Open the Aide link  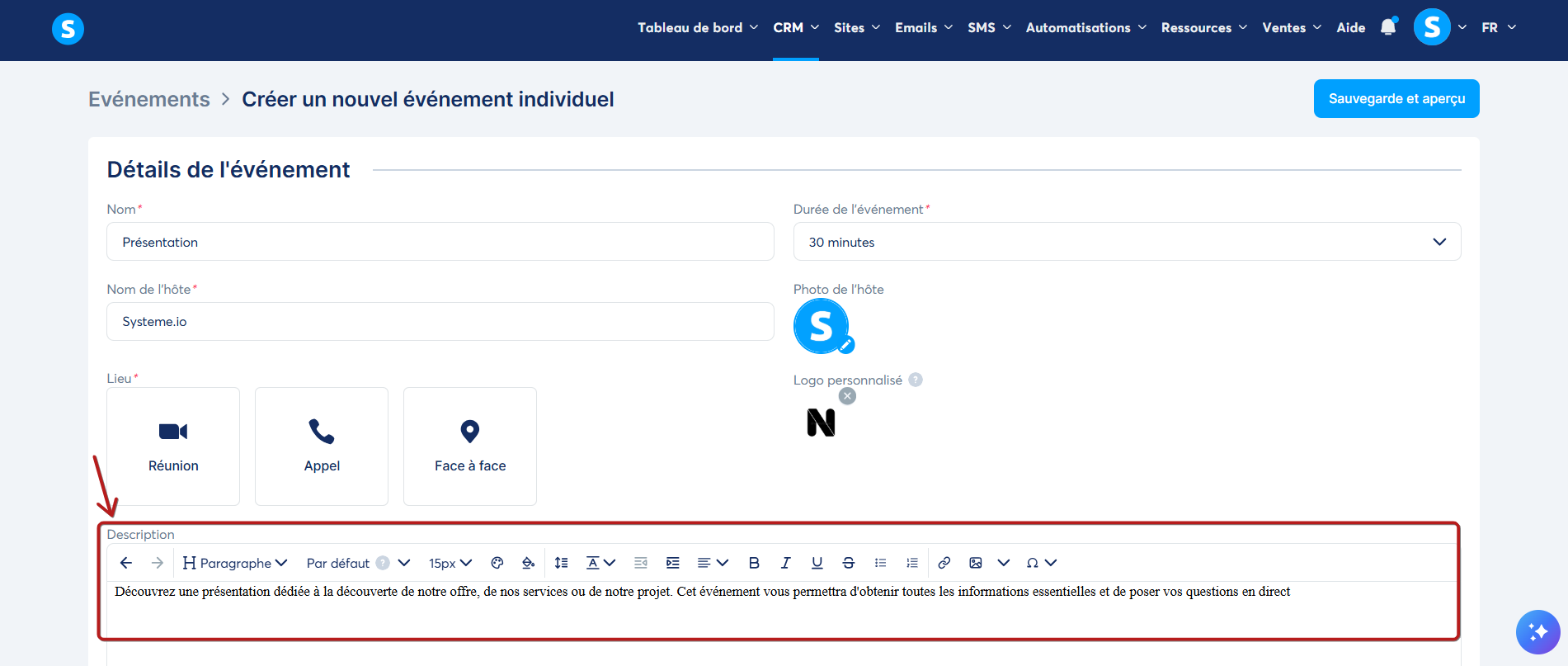point(1351,27)
